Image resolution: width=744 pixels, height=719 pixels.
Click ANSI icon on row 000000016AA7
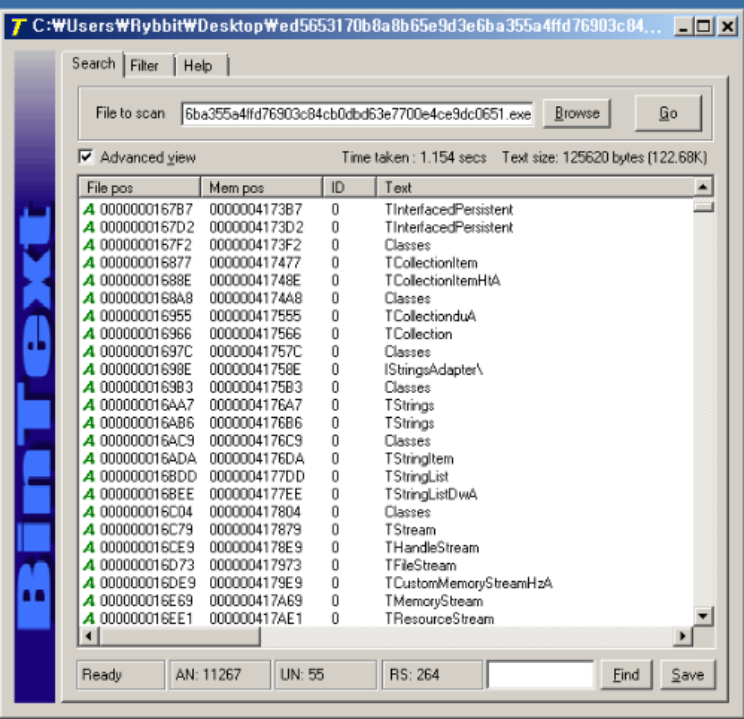(89, 405)
